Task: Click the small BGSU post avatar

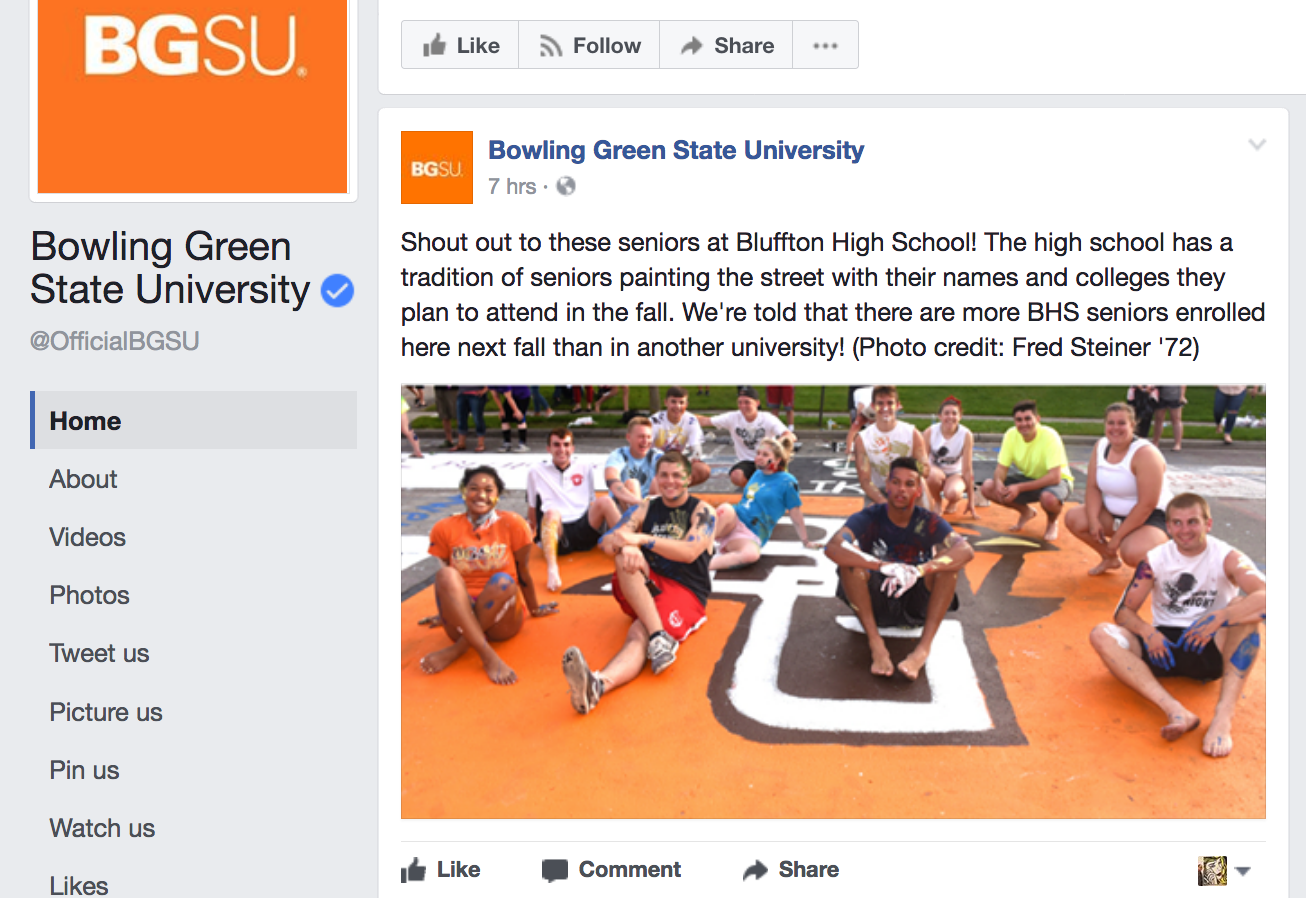Action: pos(436,167)
